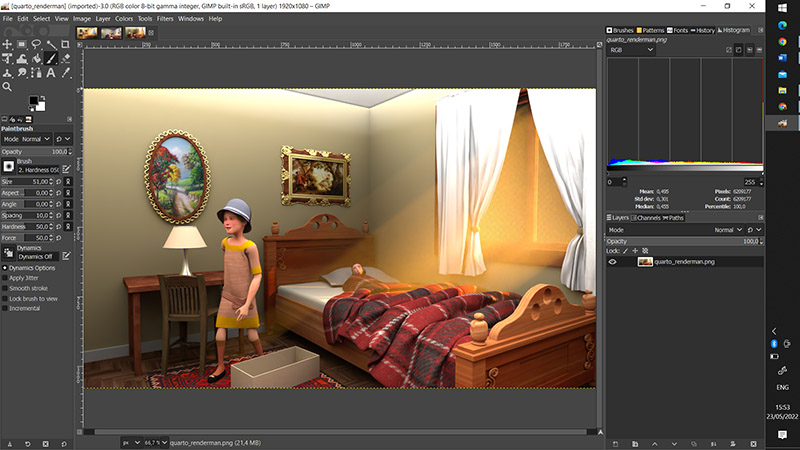This screenshot has height=450, width=800.
Task: Hide the quarto_renderman.png layer with eye icon
Action: point(613,261)
